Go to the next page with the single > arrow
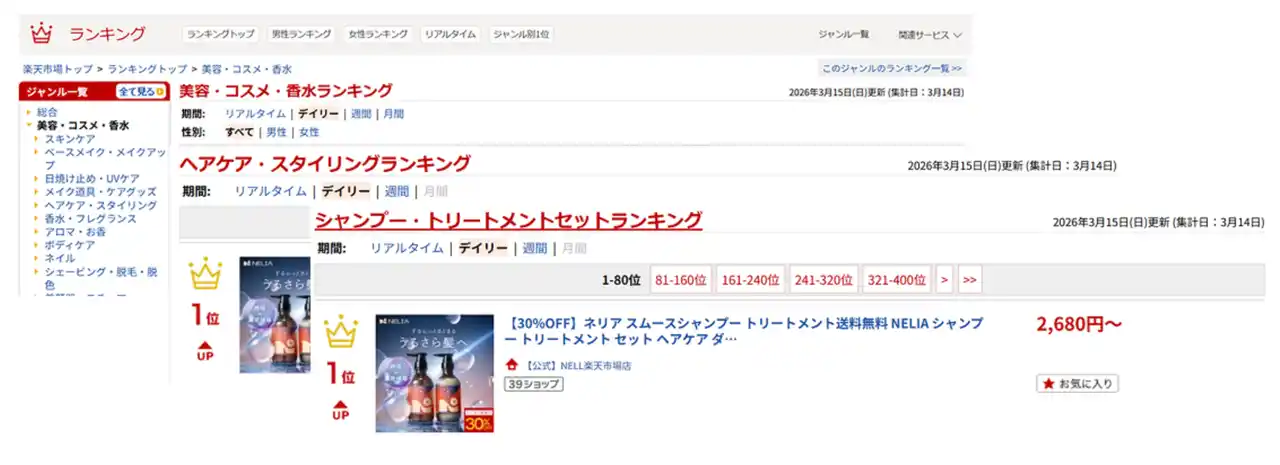 pyautogui.click(x=945, y=280)
